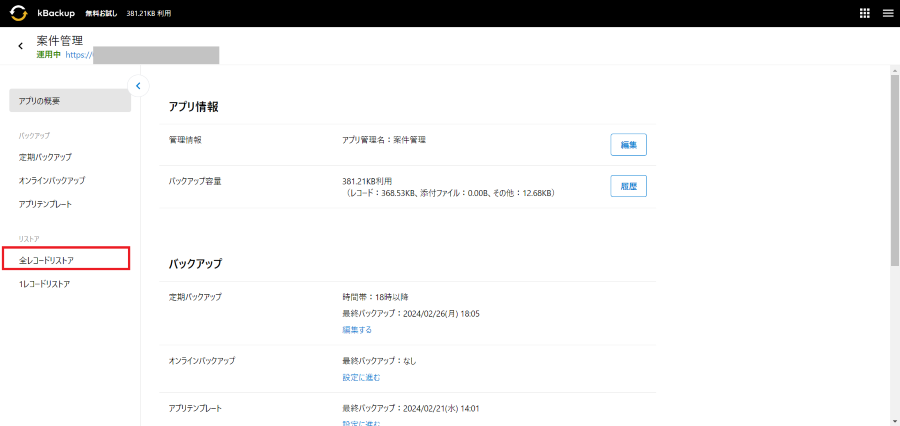Click 編集する link under 定期バックアップ
The width and height of the screenshot is (900, 426).
357,329
